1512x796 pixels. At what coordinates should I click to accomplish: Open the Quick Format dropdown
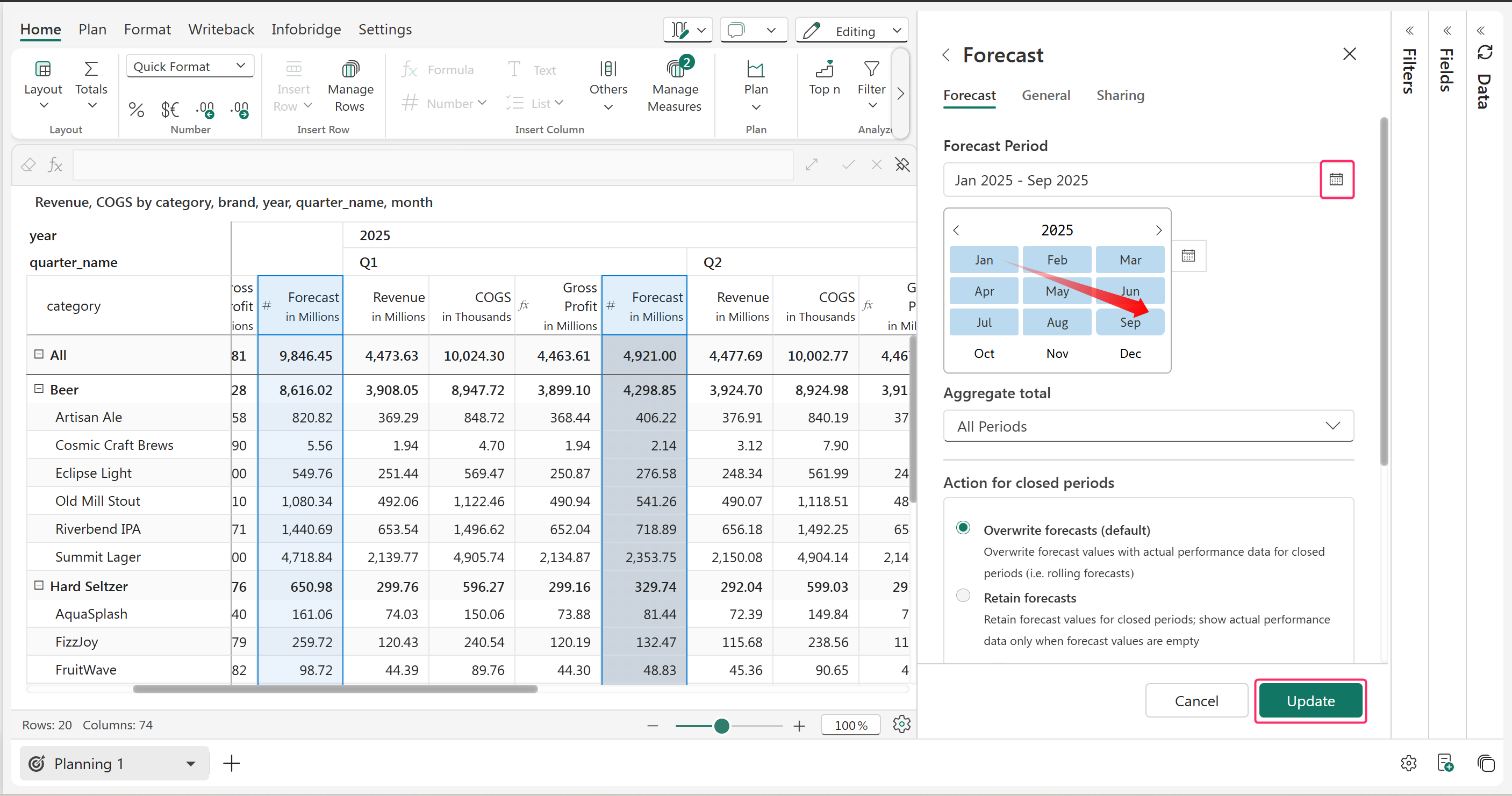[190, 66]
